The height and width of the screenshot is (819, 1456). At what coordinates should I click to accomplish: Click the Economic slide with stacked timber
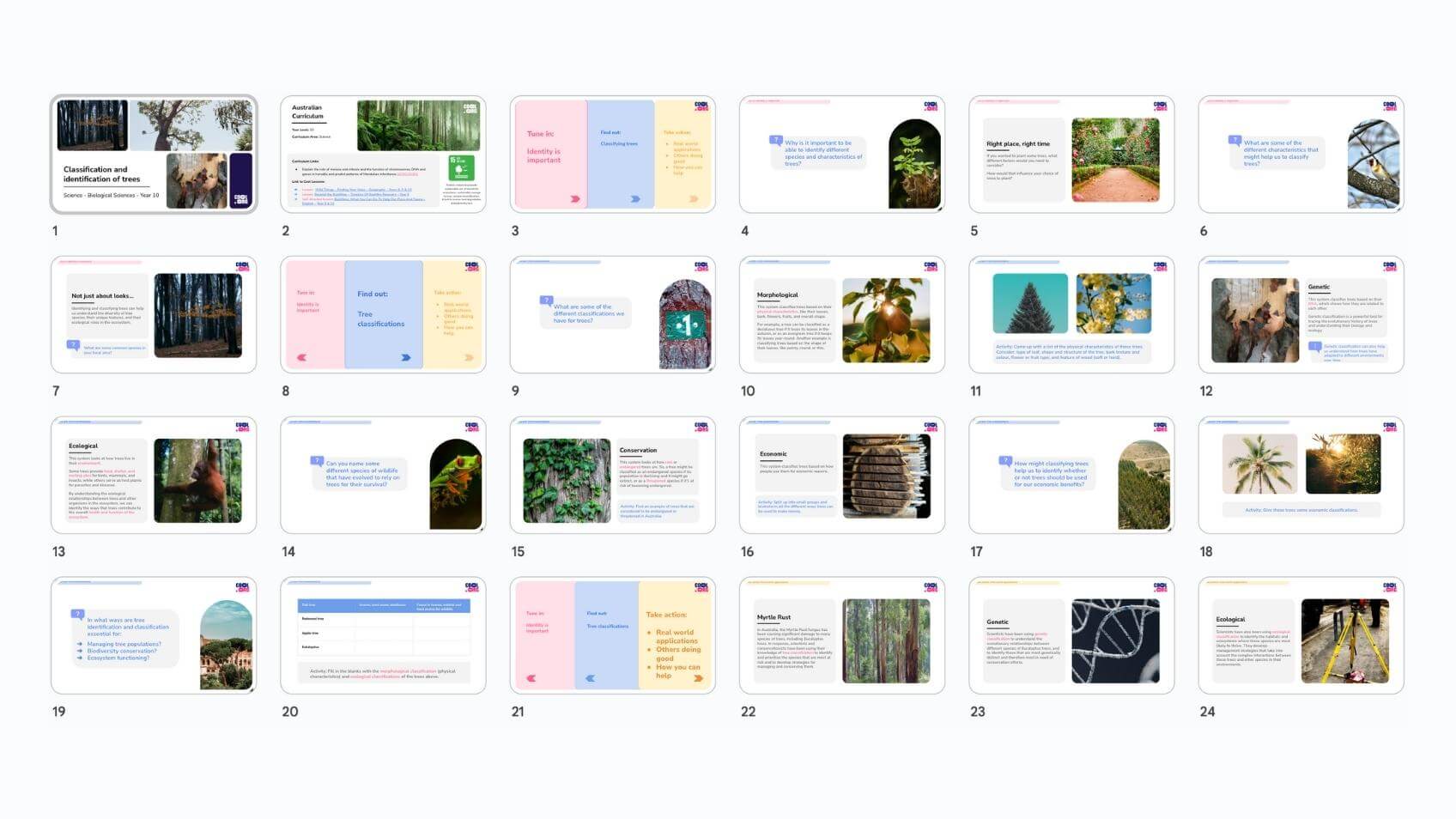click(841, 476)
